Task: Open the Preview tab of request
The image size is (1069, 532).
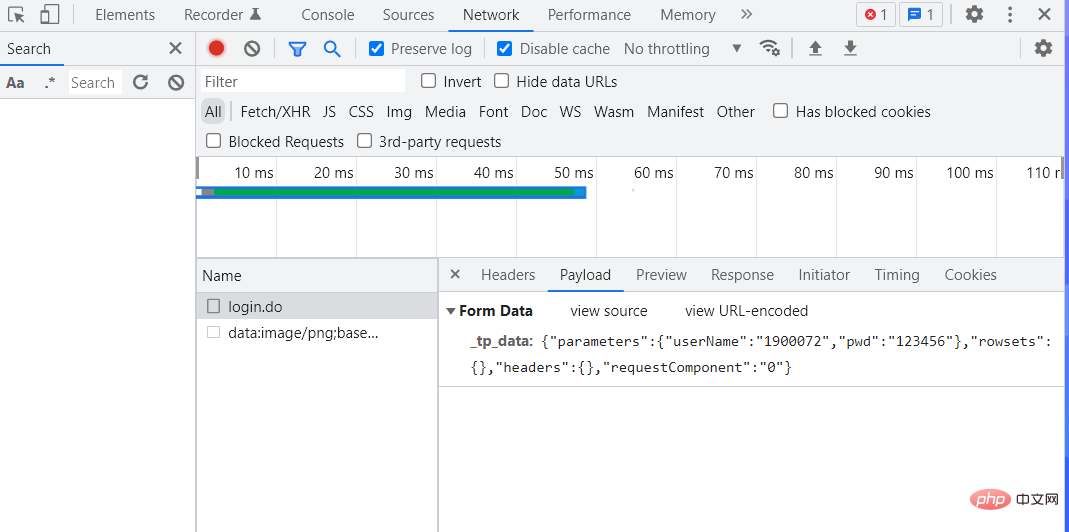Action: (661, 274)
